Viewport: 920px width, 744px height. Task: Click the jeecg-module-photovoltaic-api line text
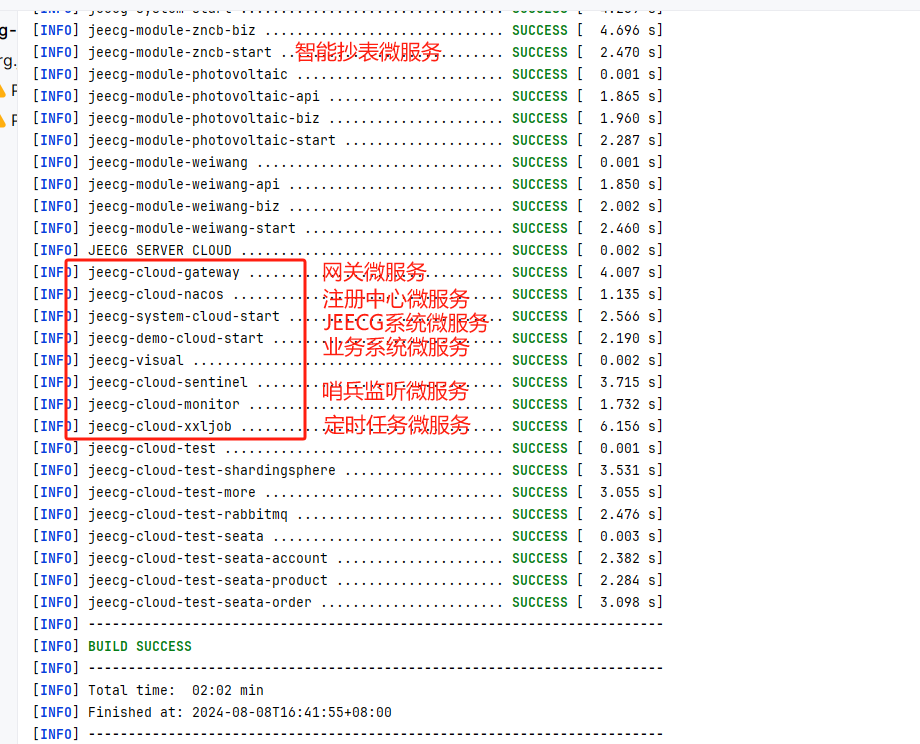click(x=204, y=96)
